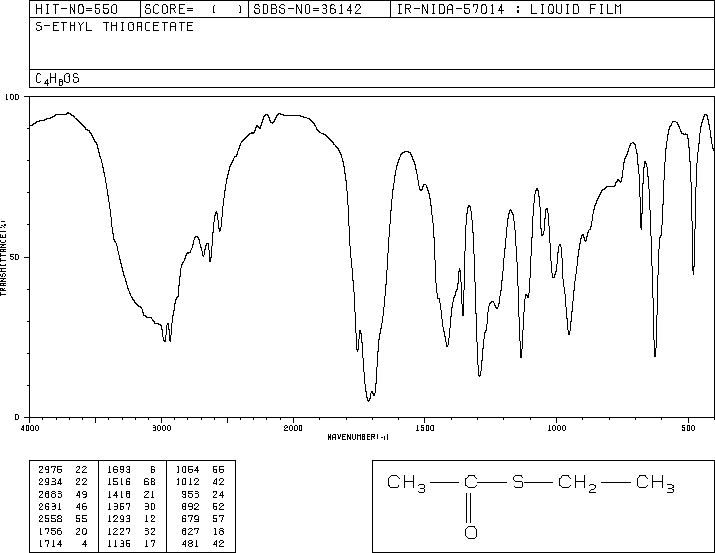Click the S atom in the structure
The width and height of the screenshot is (715, 553).
pos(518,482)
